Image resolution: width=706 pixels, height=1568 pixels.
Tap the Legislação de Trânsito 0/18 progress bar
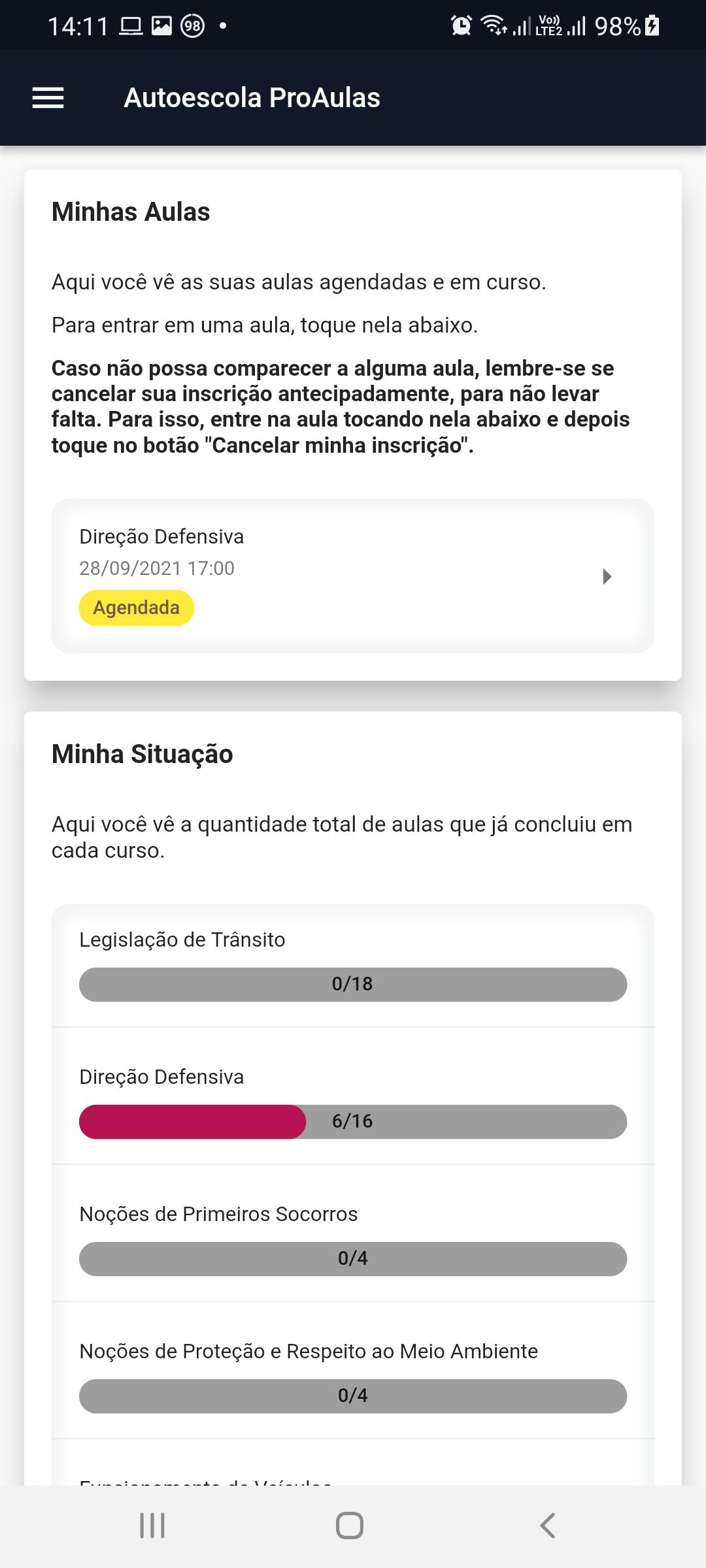tap(353, 984)
